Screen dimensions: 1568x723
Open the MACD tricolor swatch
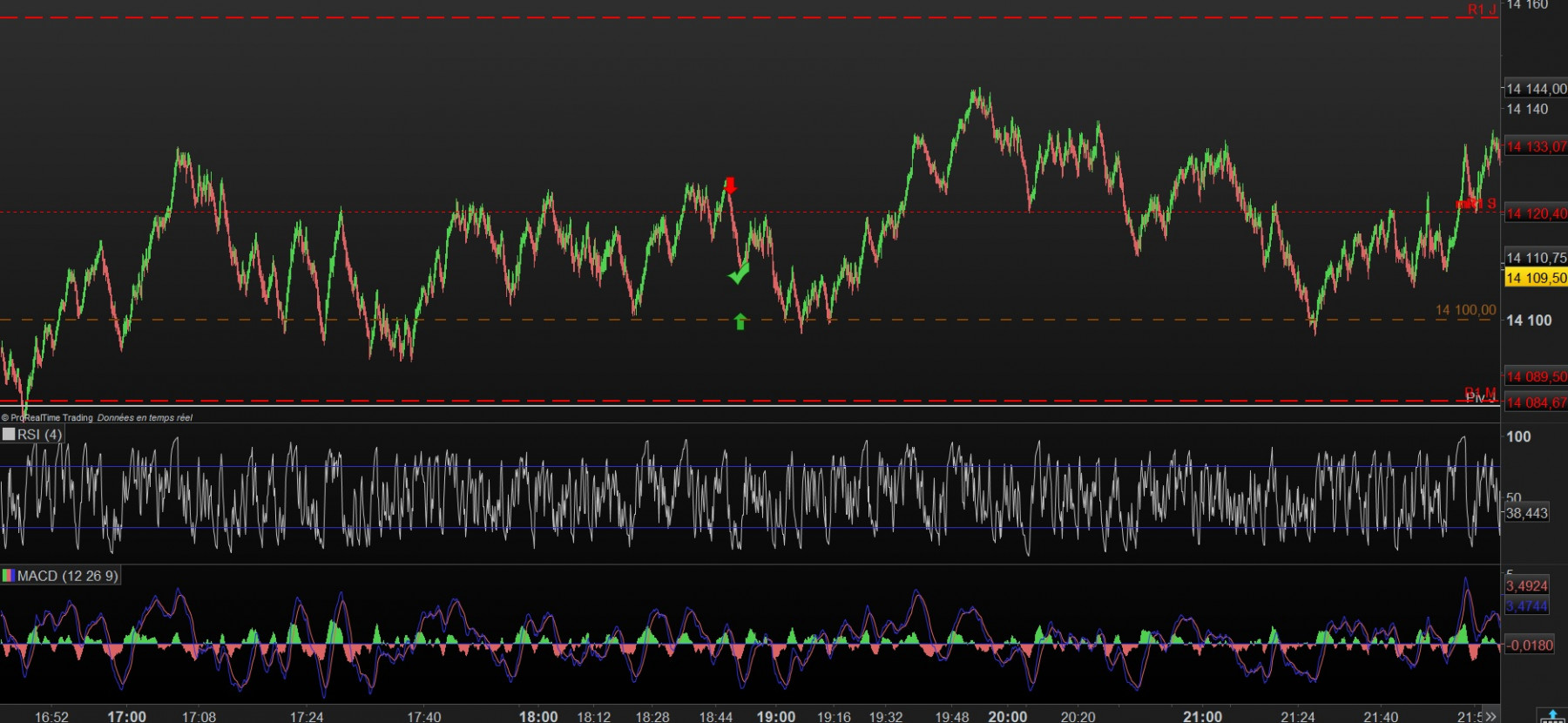9,576
